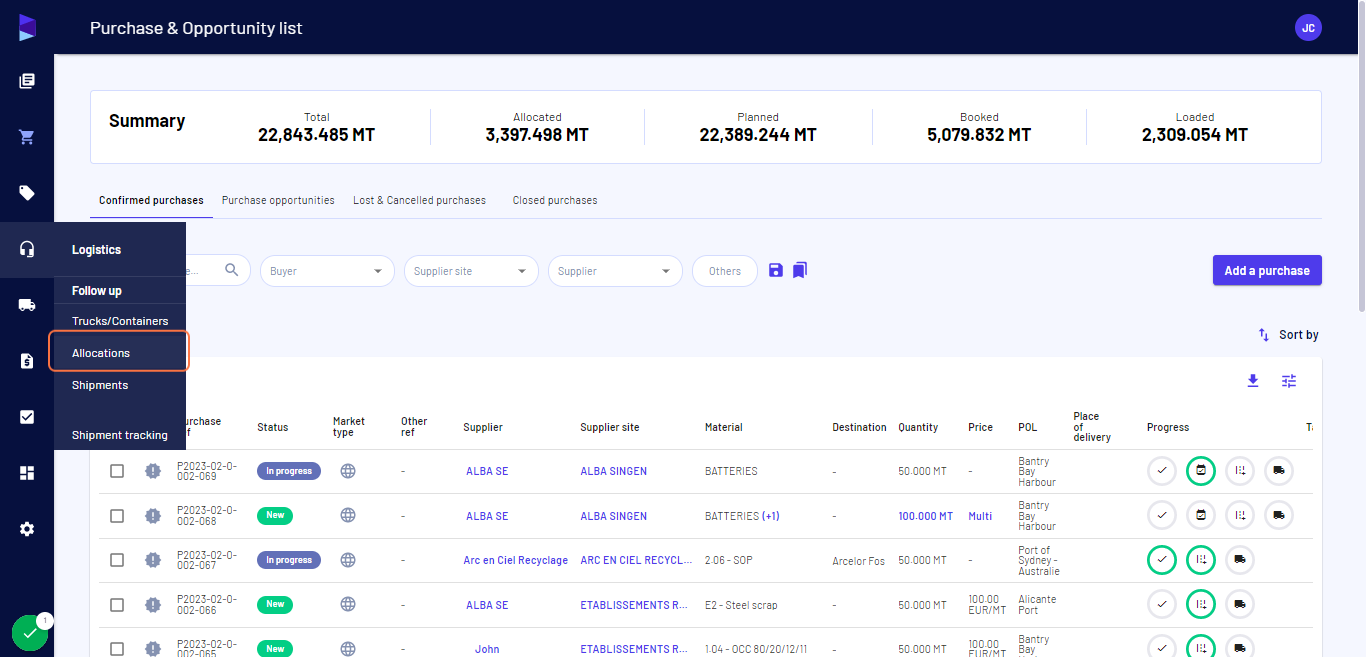Click calendar progress step for row 002-069
This screenshot has width=1366, height=657.
pyautogui.click(x=1201, y=471)
